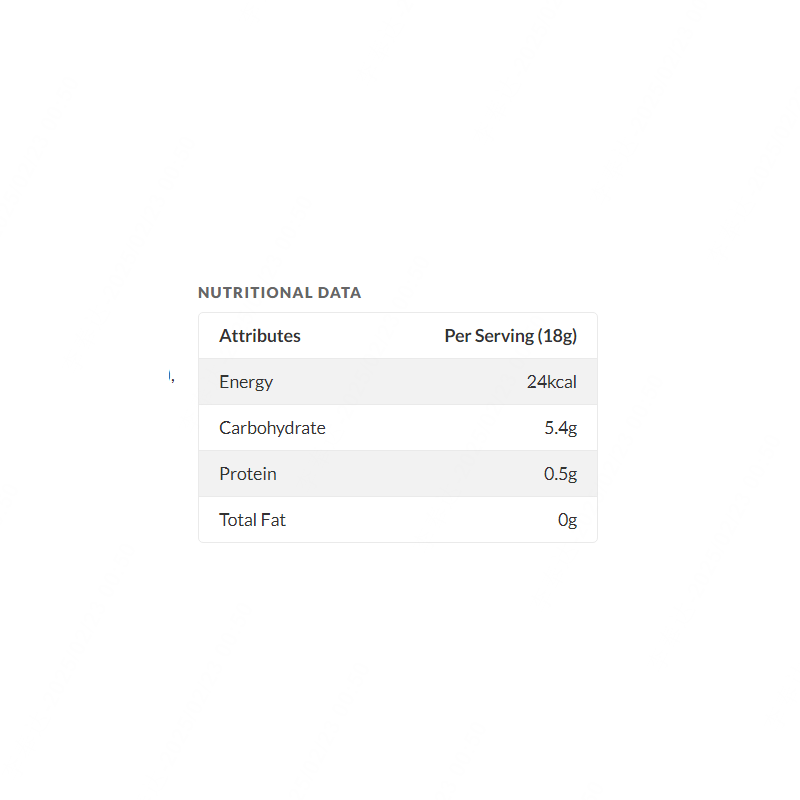Click the Attributes column header
The height and width of the screenshot is (800, 800).
(x=260, y=336)
